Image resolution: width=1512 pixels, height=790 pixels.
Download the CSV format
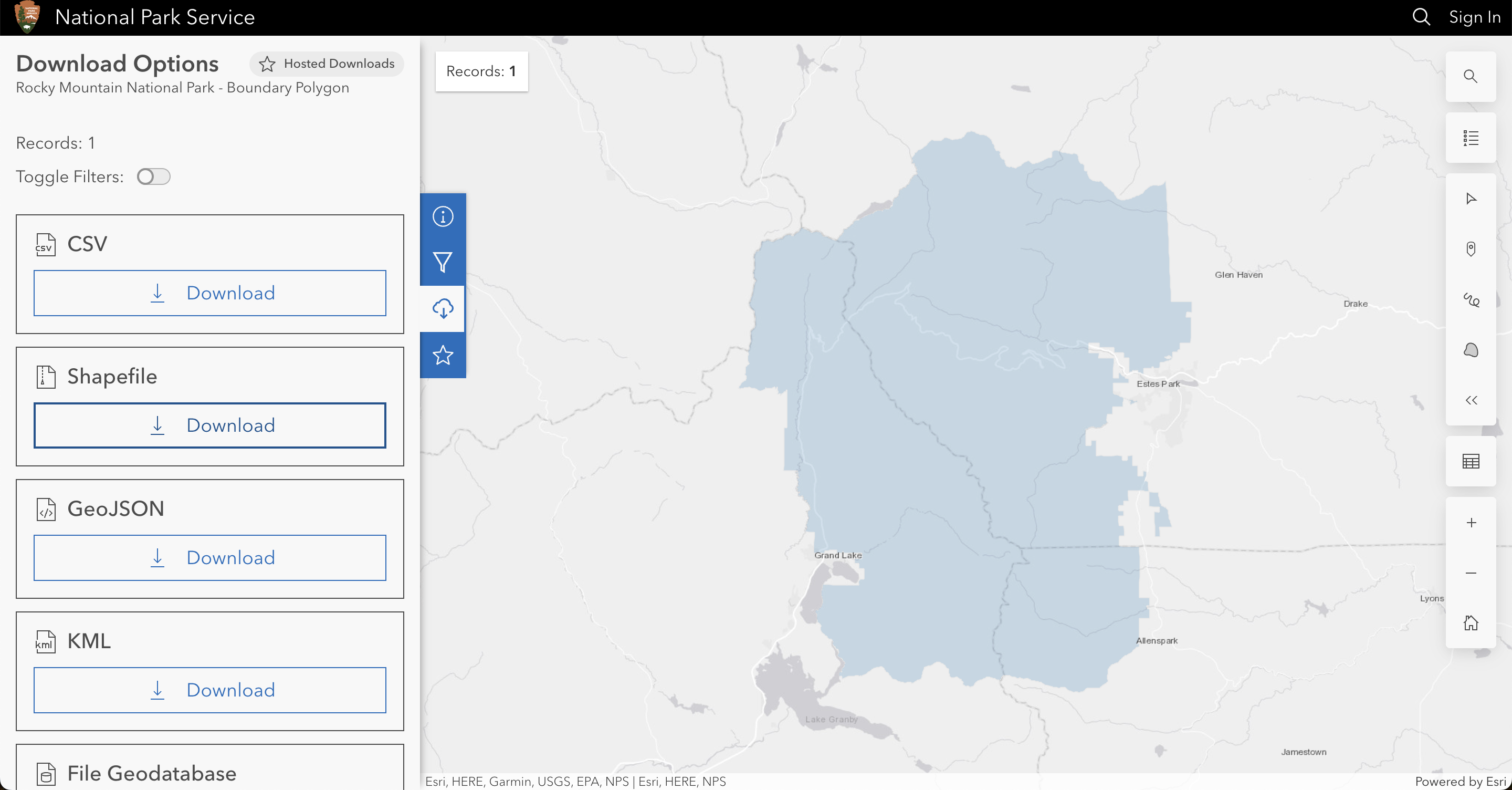pos(209,293)
